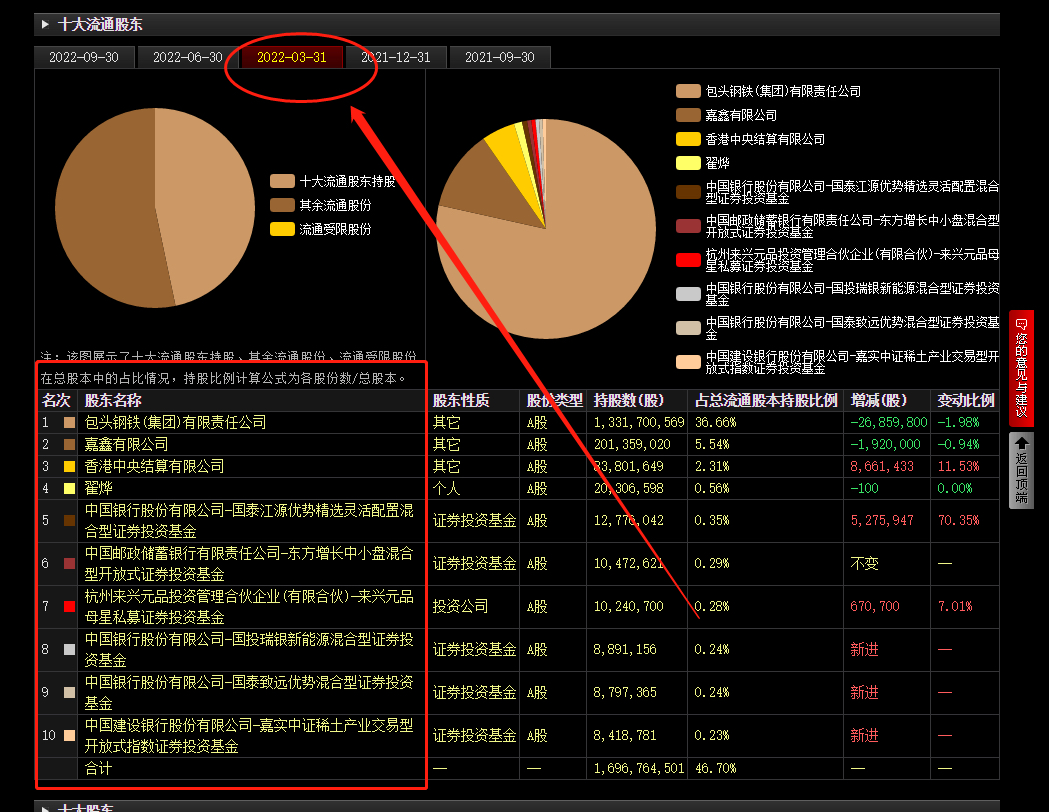Open shareholder 包头钢铁(集团)有限责任公司 in table

coord(175,422)
